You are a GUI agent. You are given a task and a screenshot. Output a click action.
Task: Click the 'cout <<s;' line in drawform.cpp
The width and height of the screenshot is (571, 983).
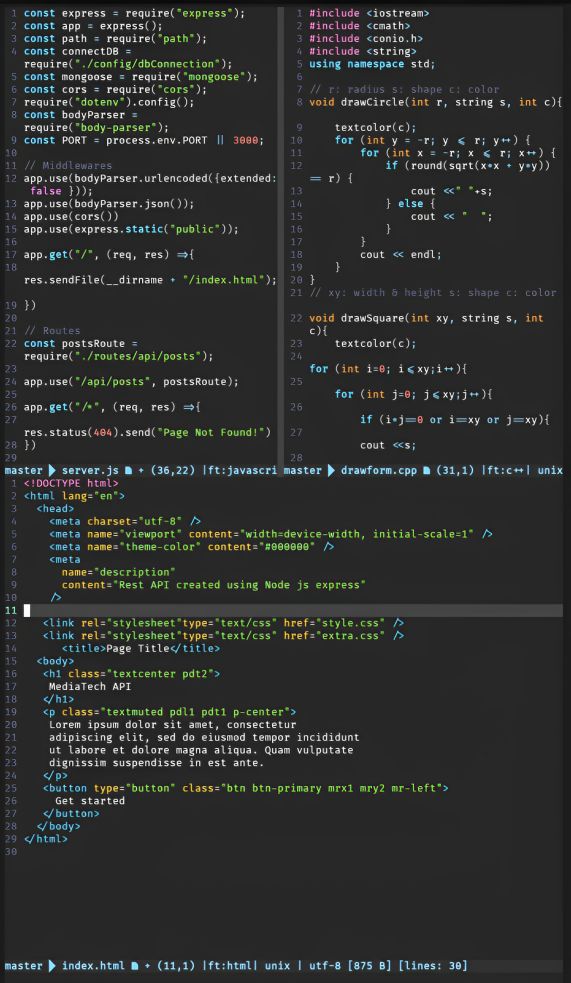coord(389,445)
